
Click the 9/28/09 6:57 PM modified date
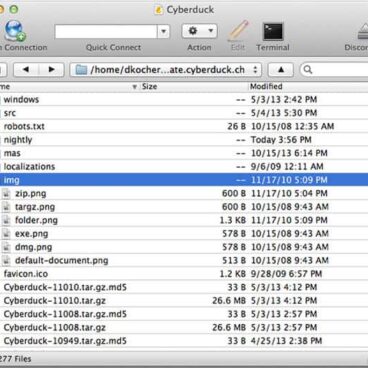click(286, 274)
